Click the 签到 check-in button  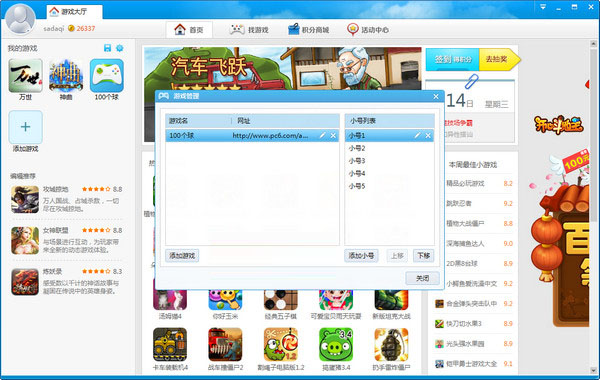453,59
